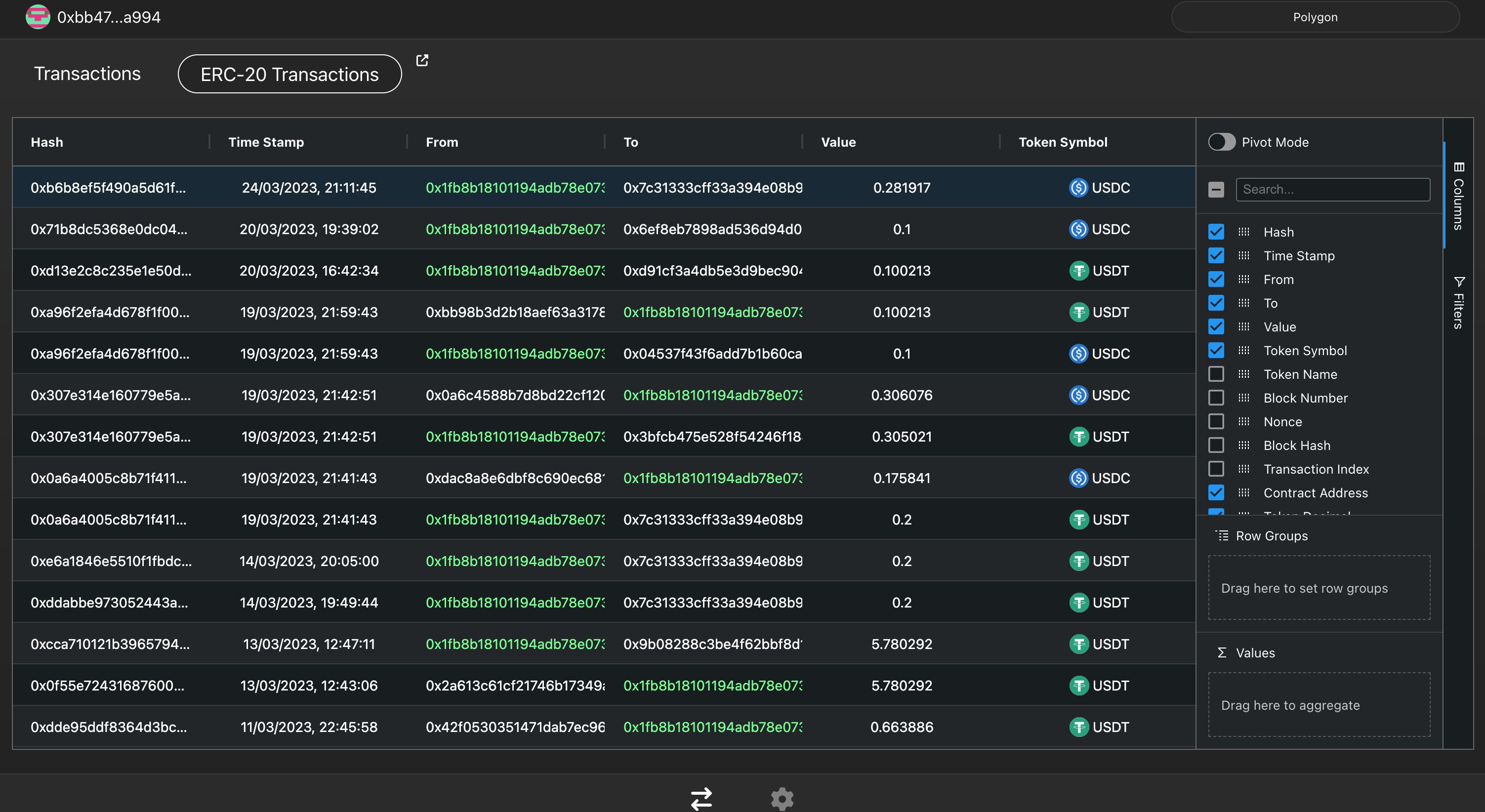The height and width of the screenshot is (812, 1485).
Task: Click the column Search input field
Action: point(1333,189)
